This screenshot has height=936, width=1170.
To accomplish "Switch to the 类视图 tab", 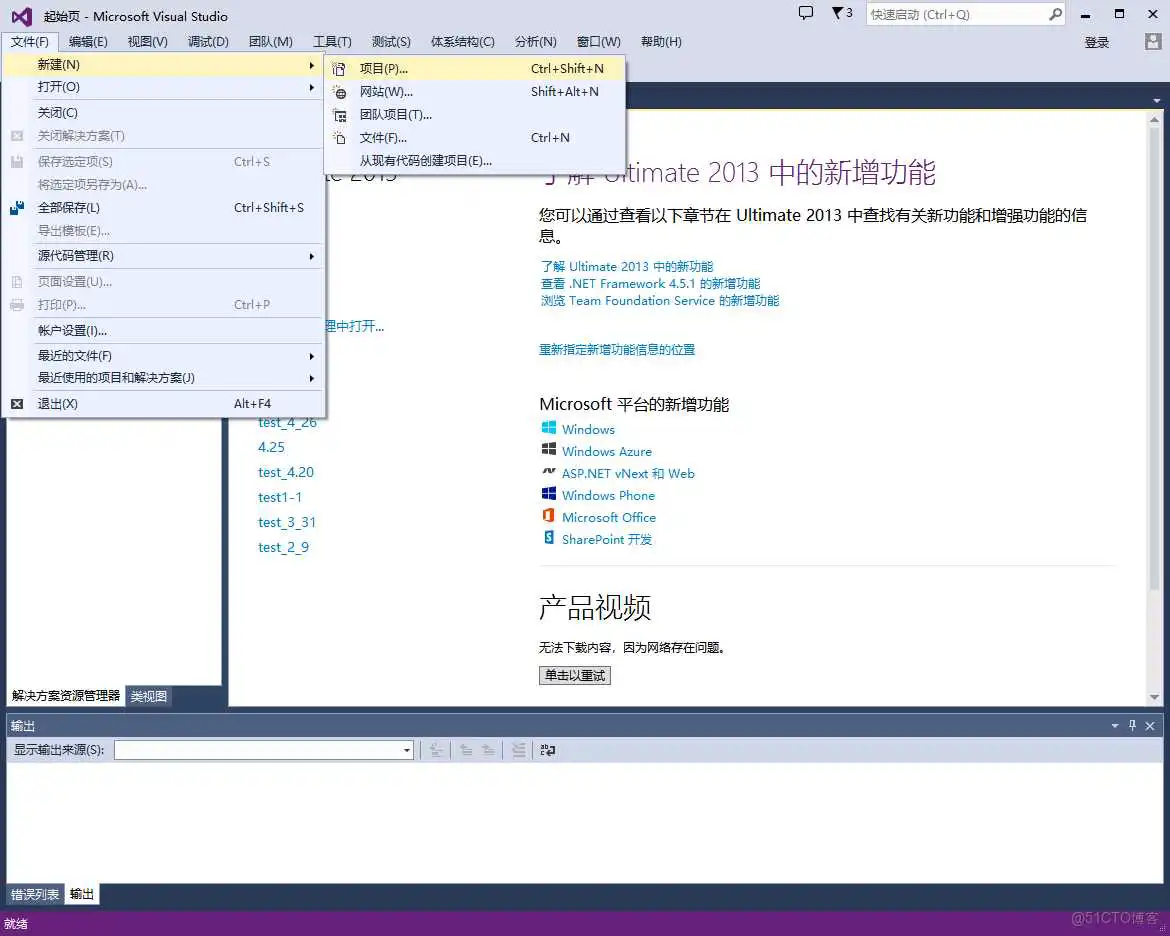I will (148, 696).
